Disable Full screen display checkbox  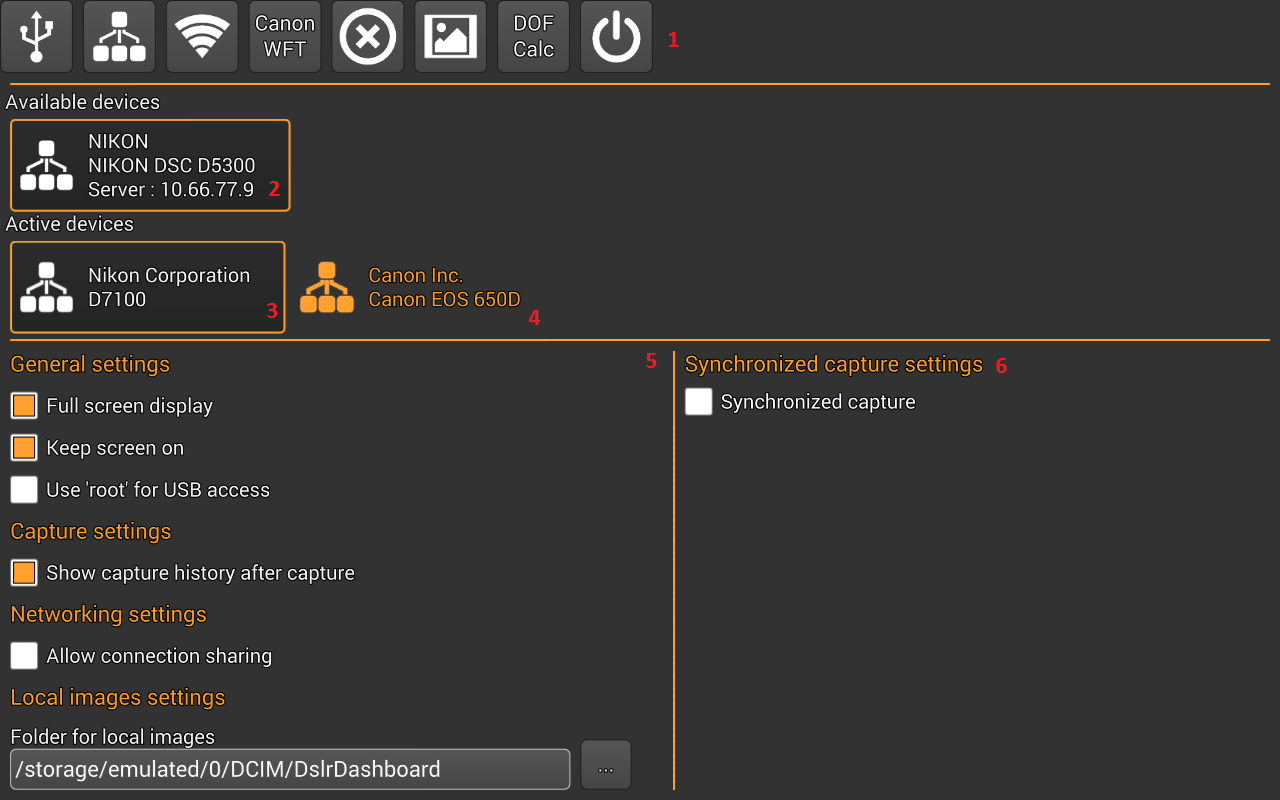tap(24, 405)
